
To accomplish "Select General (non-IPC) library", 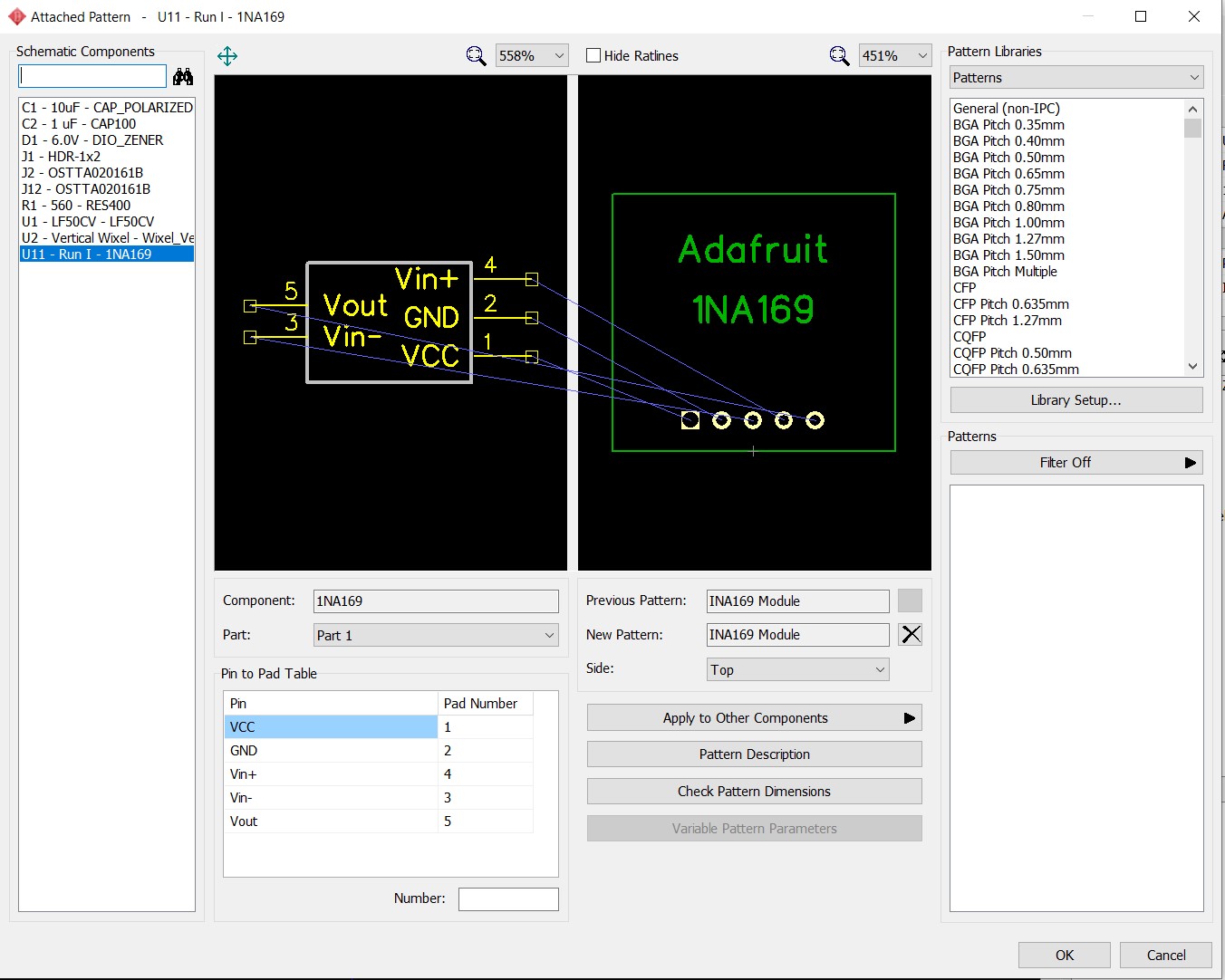I will click(x=1067, y=109).
